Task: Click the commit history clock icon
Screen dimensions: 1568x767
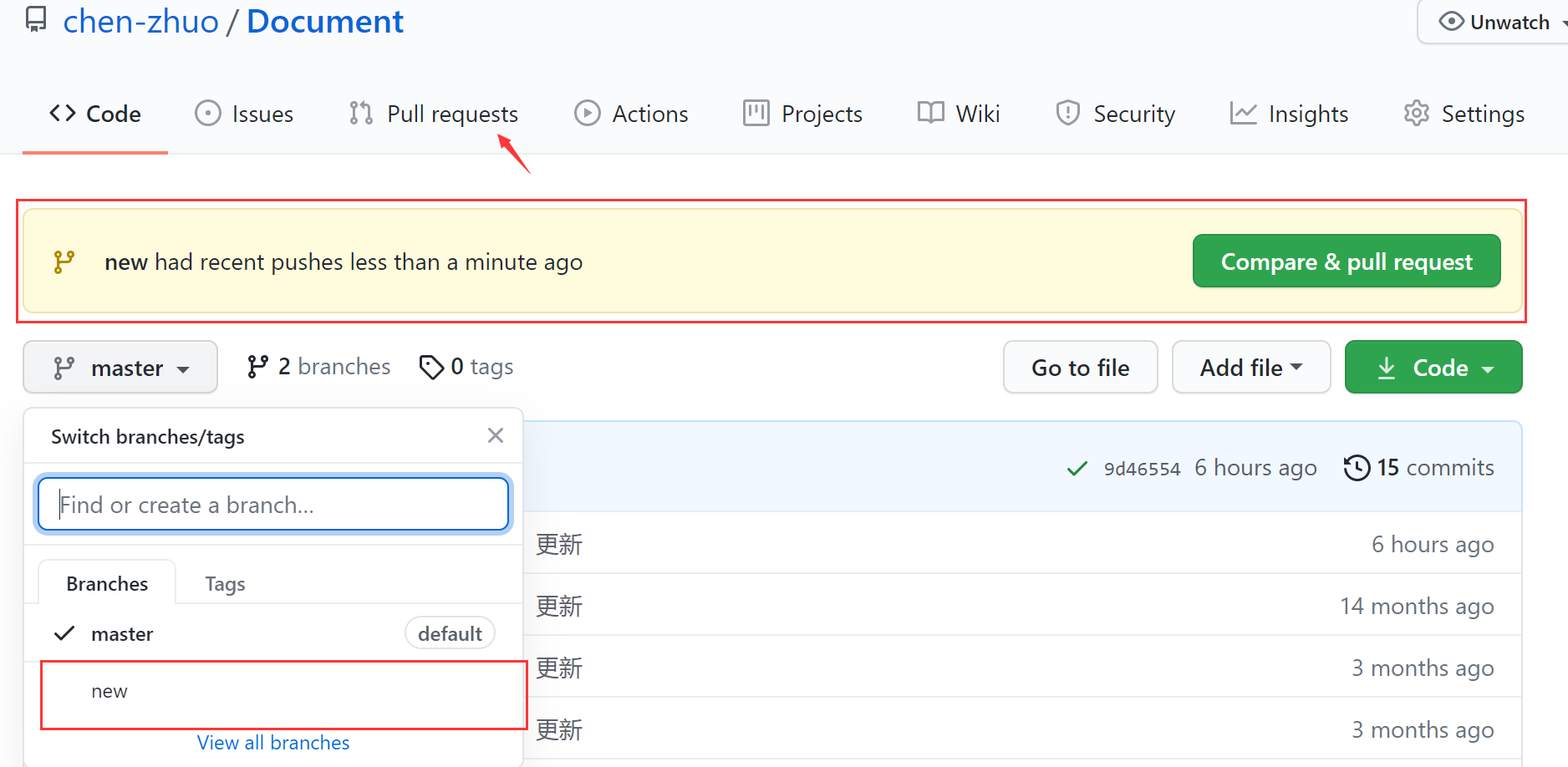Action: pyautogui.click(x=1357, y=468)
